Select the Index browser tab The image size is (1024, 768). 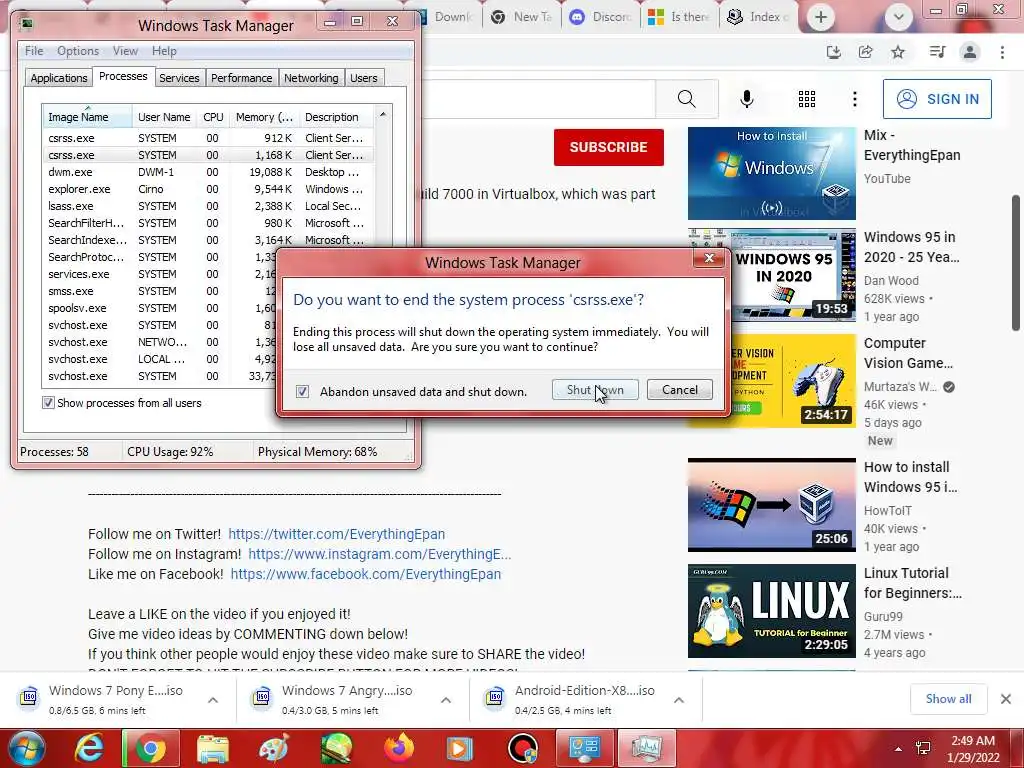click(x=760, y=17)
